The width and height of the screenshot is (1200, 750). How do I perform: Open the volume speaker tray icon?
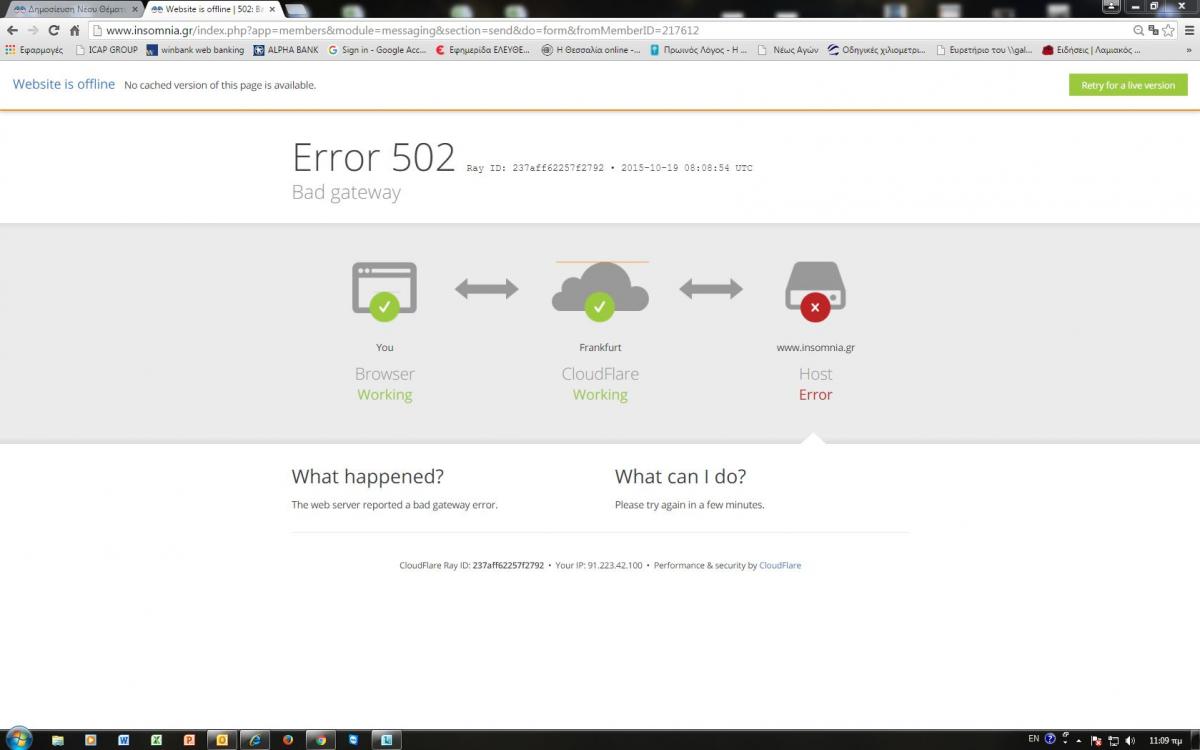point(1128,741)
